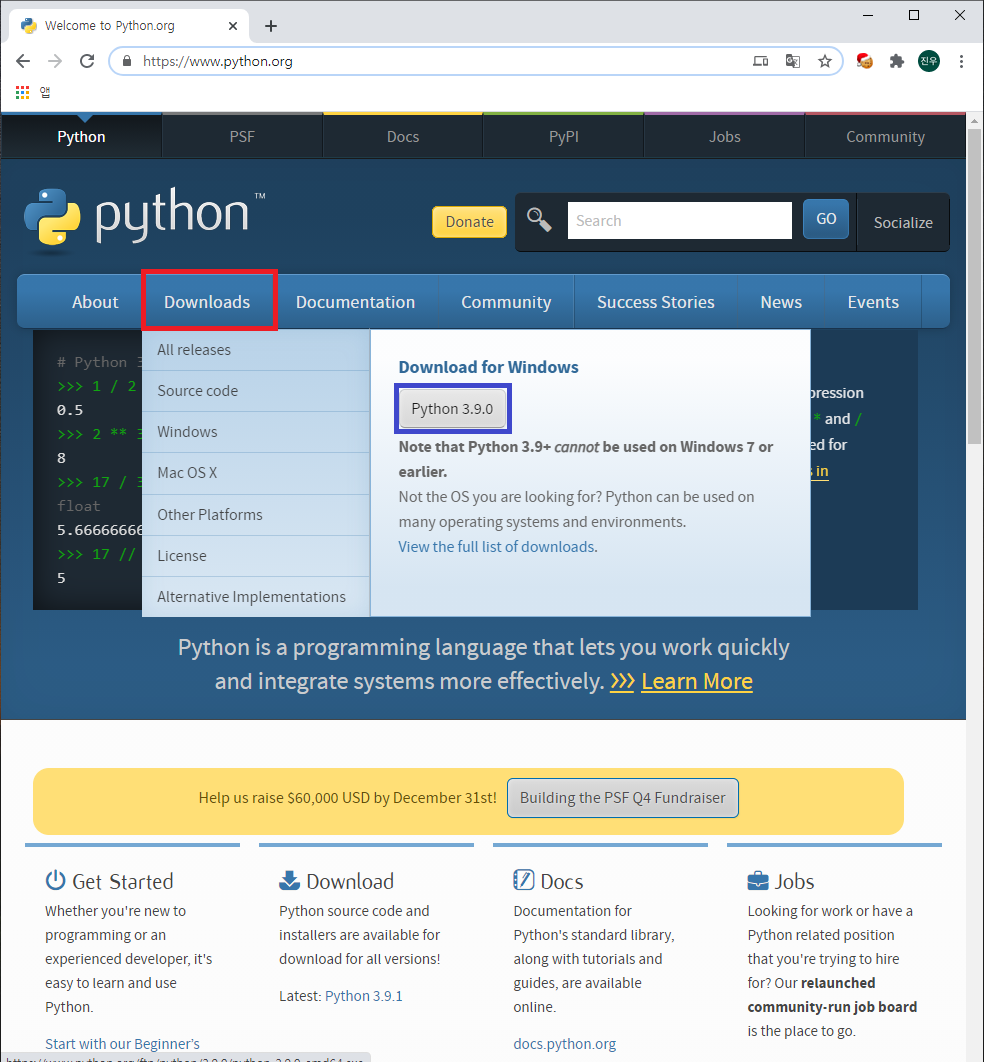This screenshot has height=1062, width=984.
Task: Click the Learn More link
Action: [697, 681]
